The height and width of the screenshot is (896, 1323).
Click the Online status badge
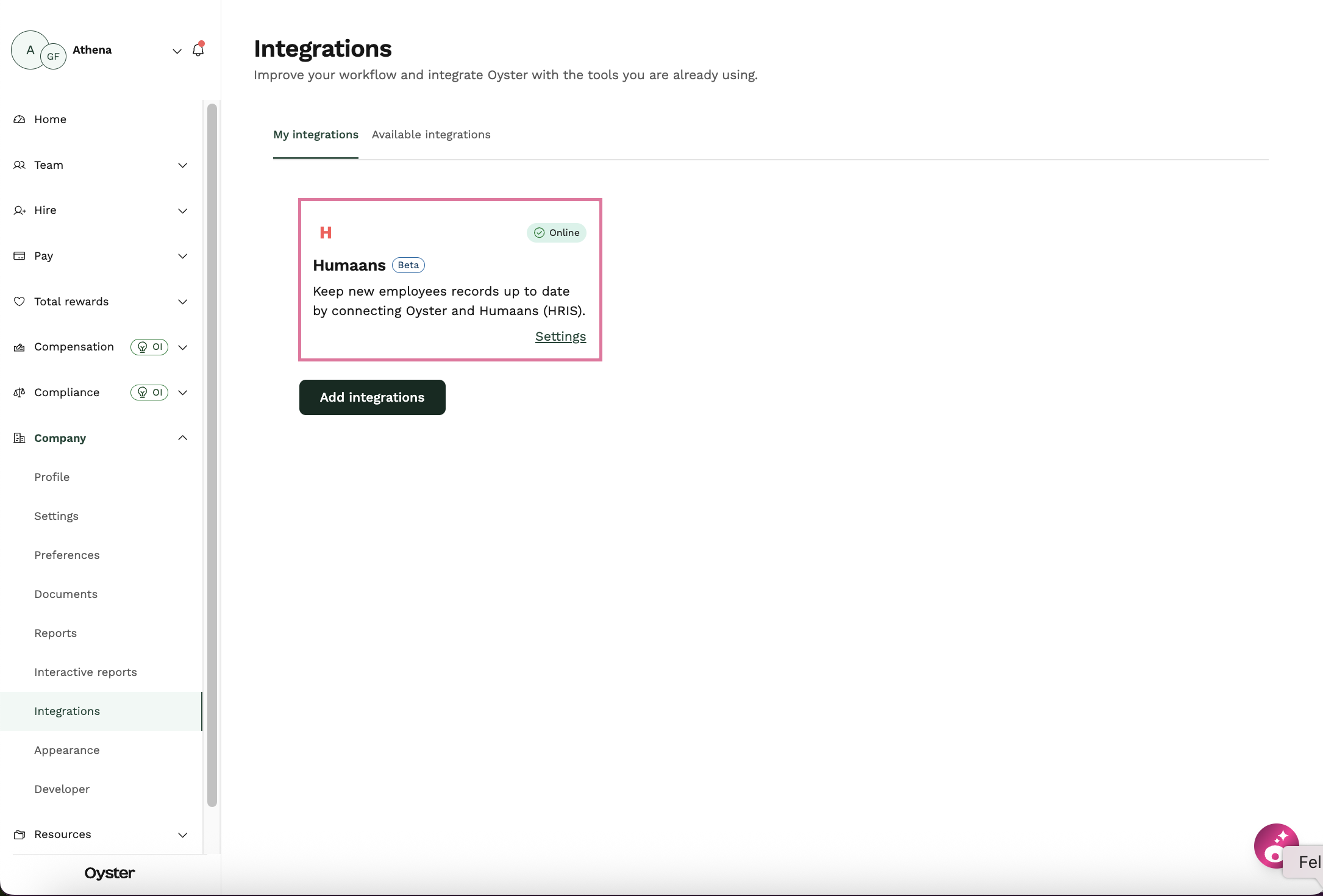pyautogui.click(x=557, y=233)
